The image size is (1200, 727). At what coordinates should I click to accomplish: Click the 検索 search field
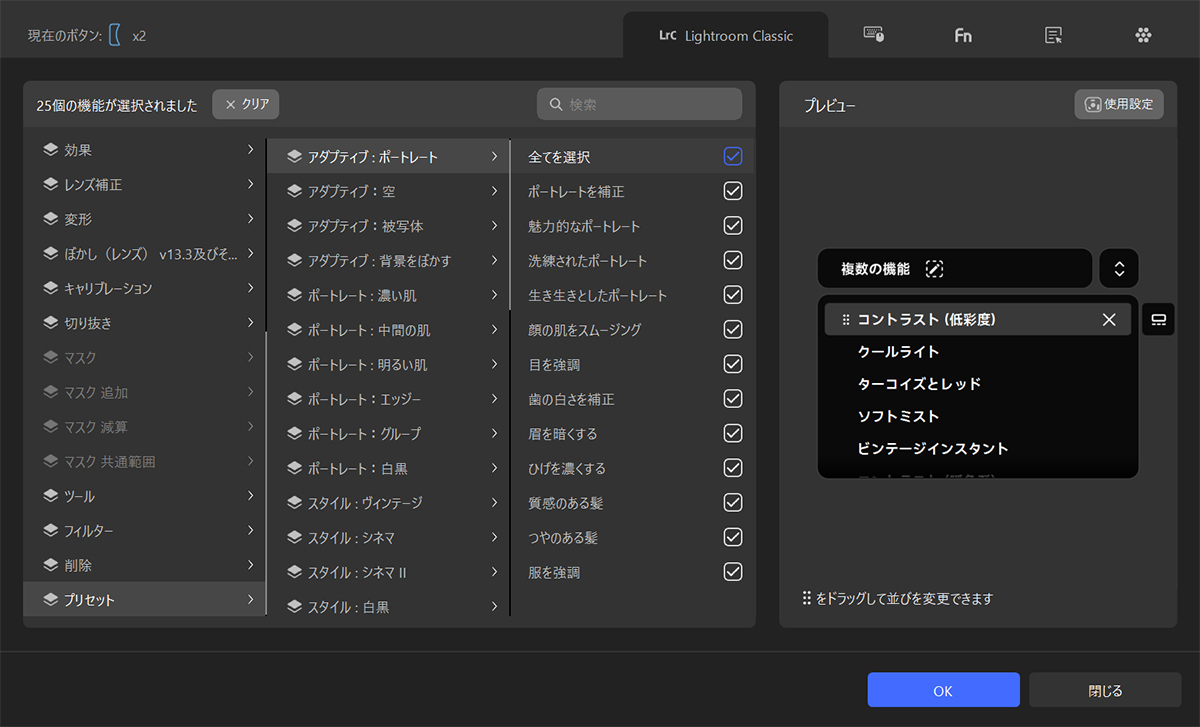tap(640, 104)
